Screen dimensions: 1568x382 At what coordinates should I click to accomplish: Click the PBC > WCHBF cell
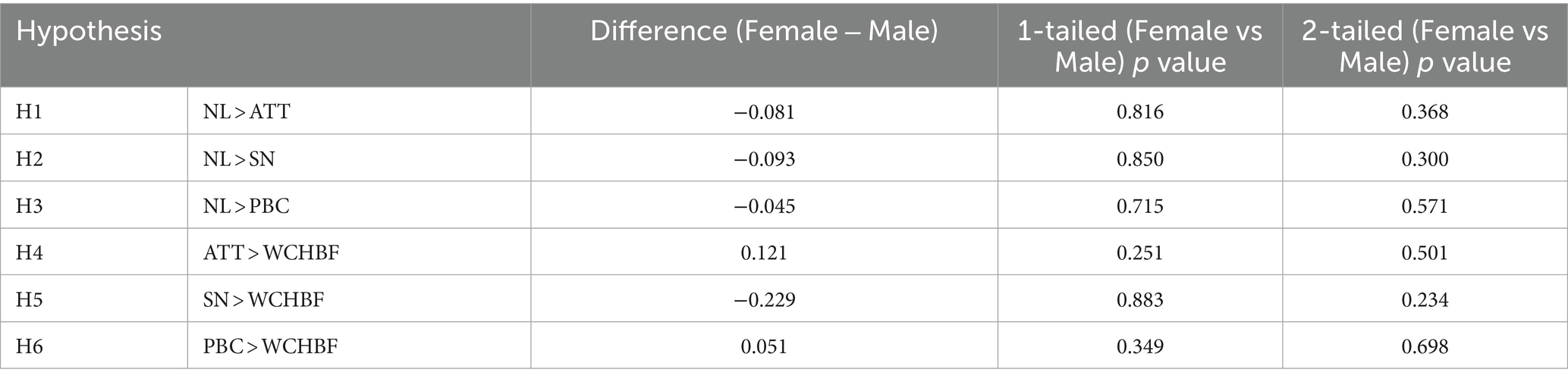pyautogui.click(x=270, y=346)
